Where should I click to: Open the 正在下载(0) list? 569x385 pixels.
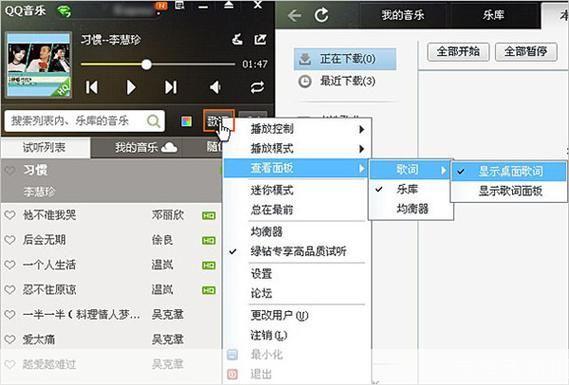[x=345, y=59]
